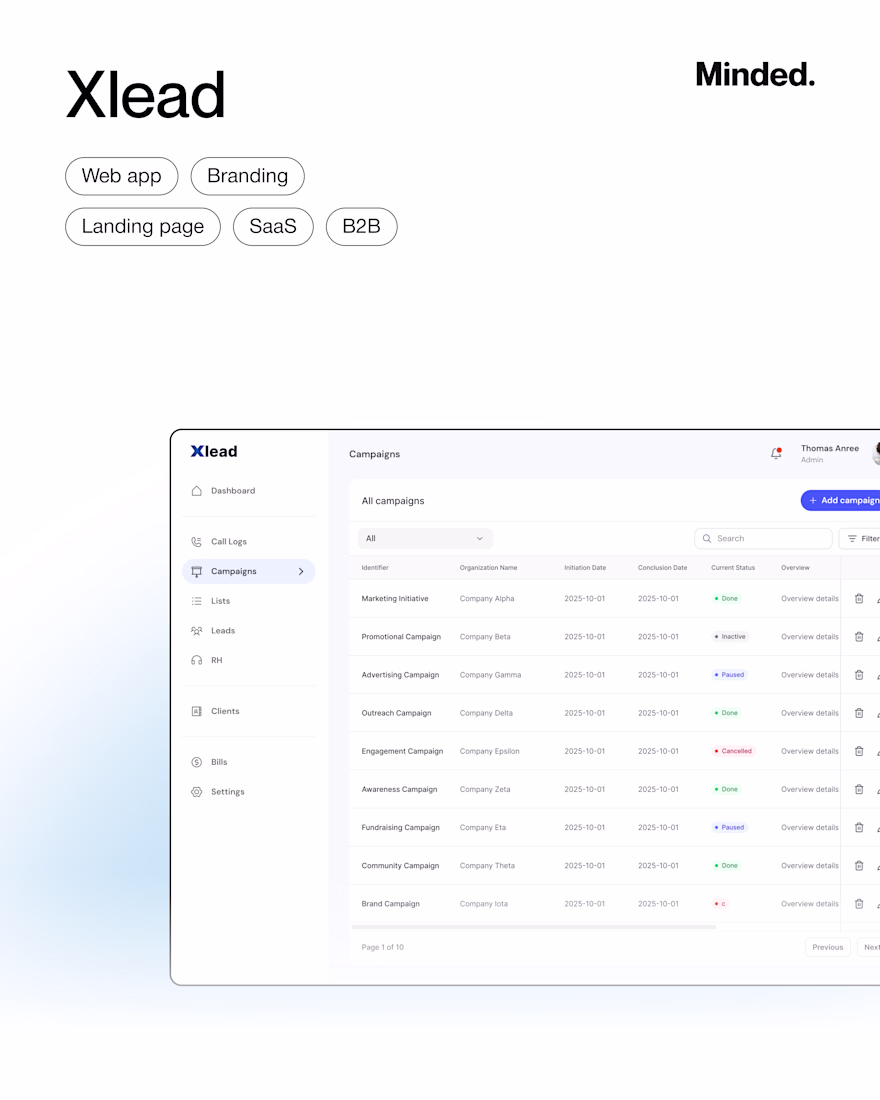
Task: Select the Company Gamma cell
Action: click(x=491, y=675)
